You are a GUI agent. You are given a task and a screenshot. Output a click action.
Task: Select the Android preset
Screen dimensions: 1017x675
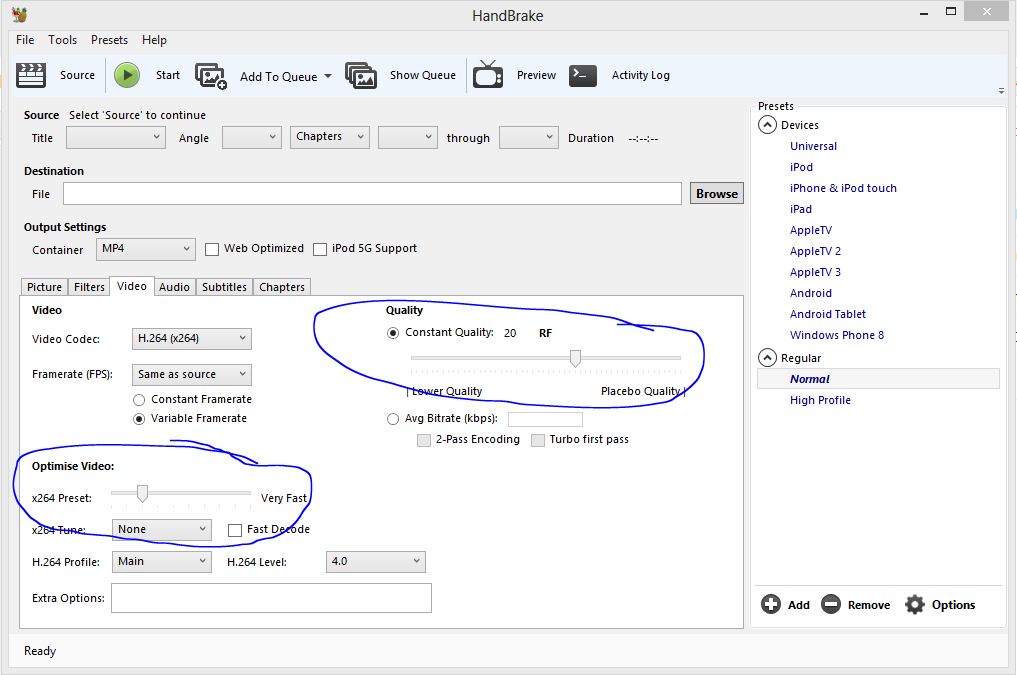click(811, 293)
